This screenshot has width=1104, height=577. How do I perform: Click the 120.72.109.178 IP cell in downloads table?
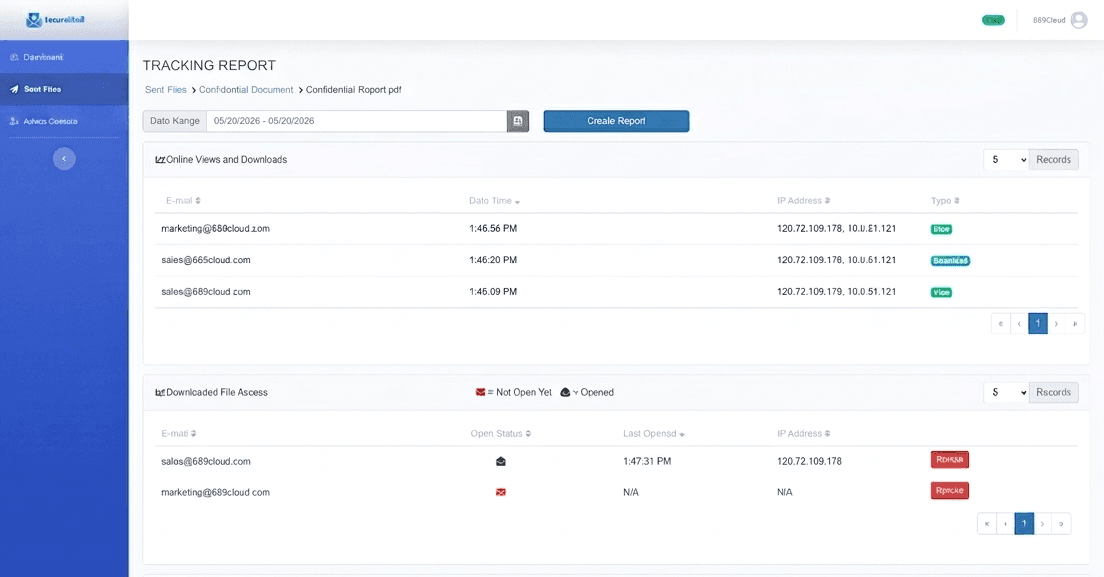809,462
